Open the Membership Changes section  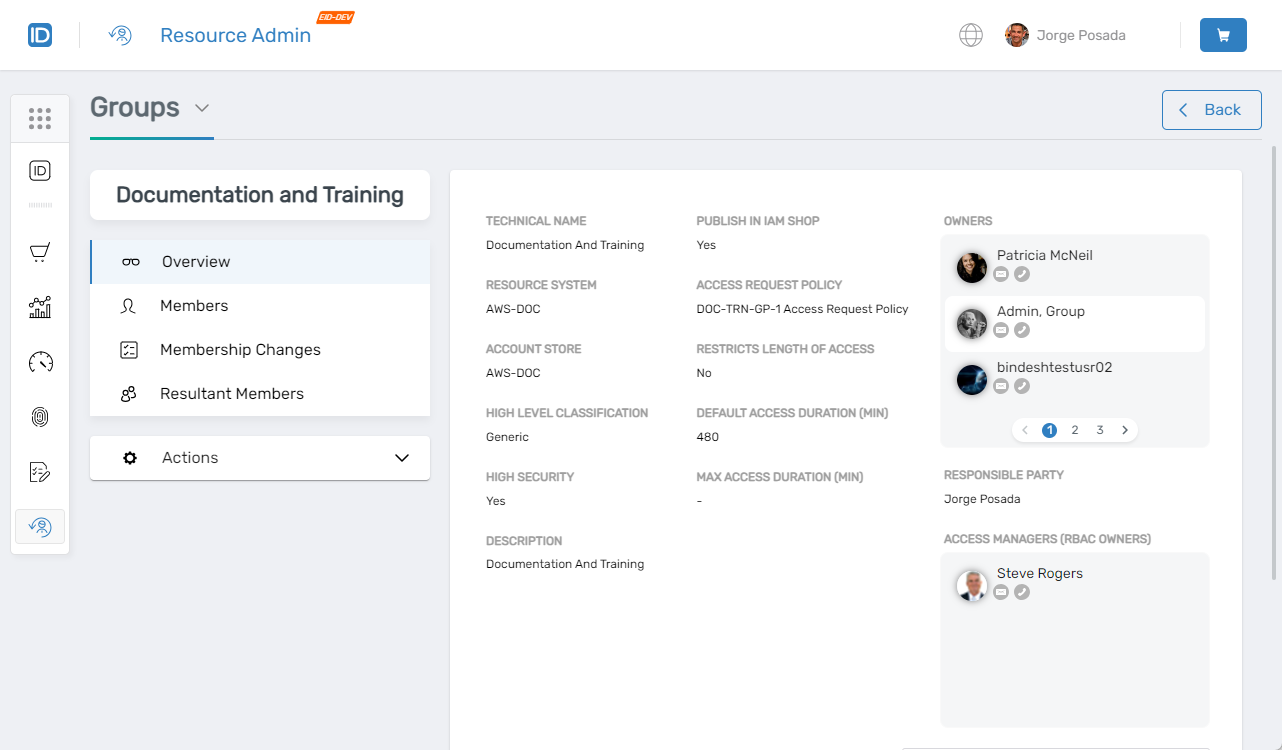[240, 349]
